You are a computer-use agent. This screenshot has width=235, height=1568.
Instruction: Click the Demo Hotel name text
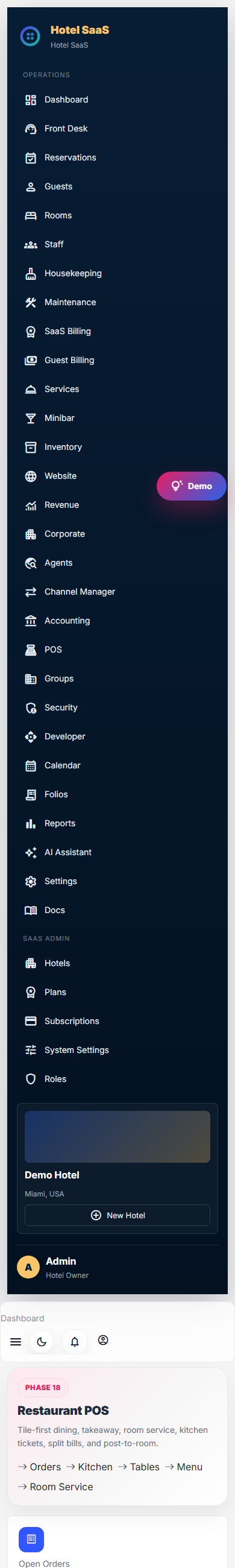coord(52,1175)
